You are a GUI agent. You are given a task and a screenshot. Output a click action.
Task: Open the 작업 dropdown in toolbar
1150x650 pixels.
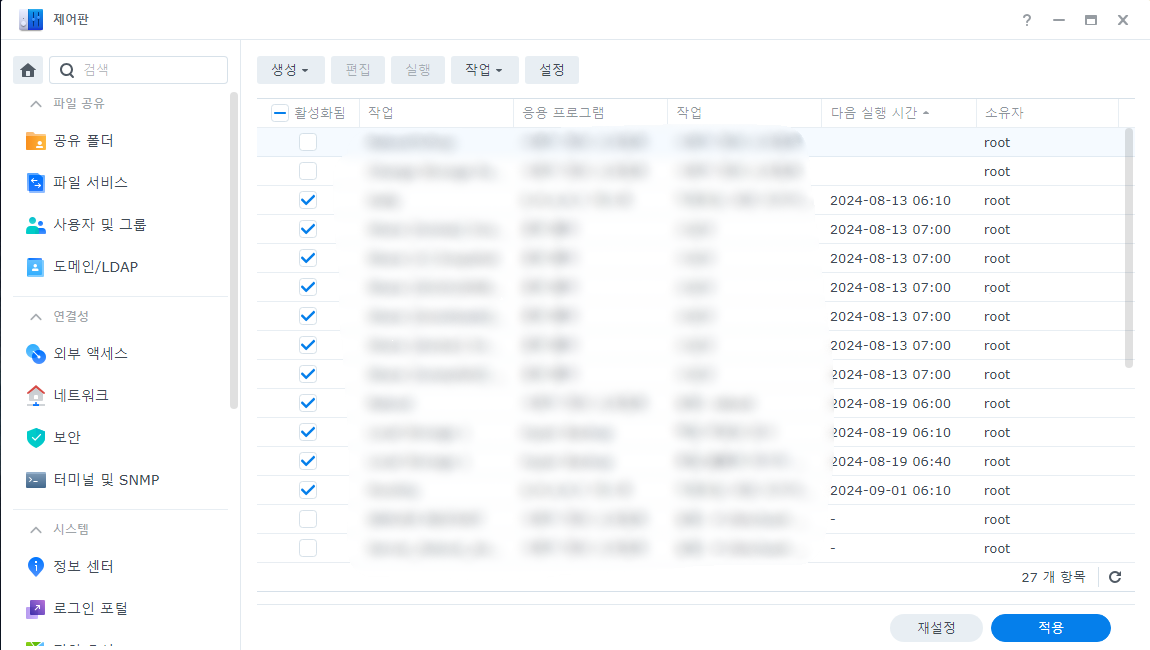(x=484, y=70)
